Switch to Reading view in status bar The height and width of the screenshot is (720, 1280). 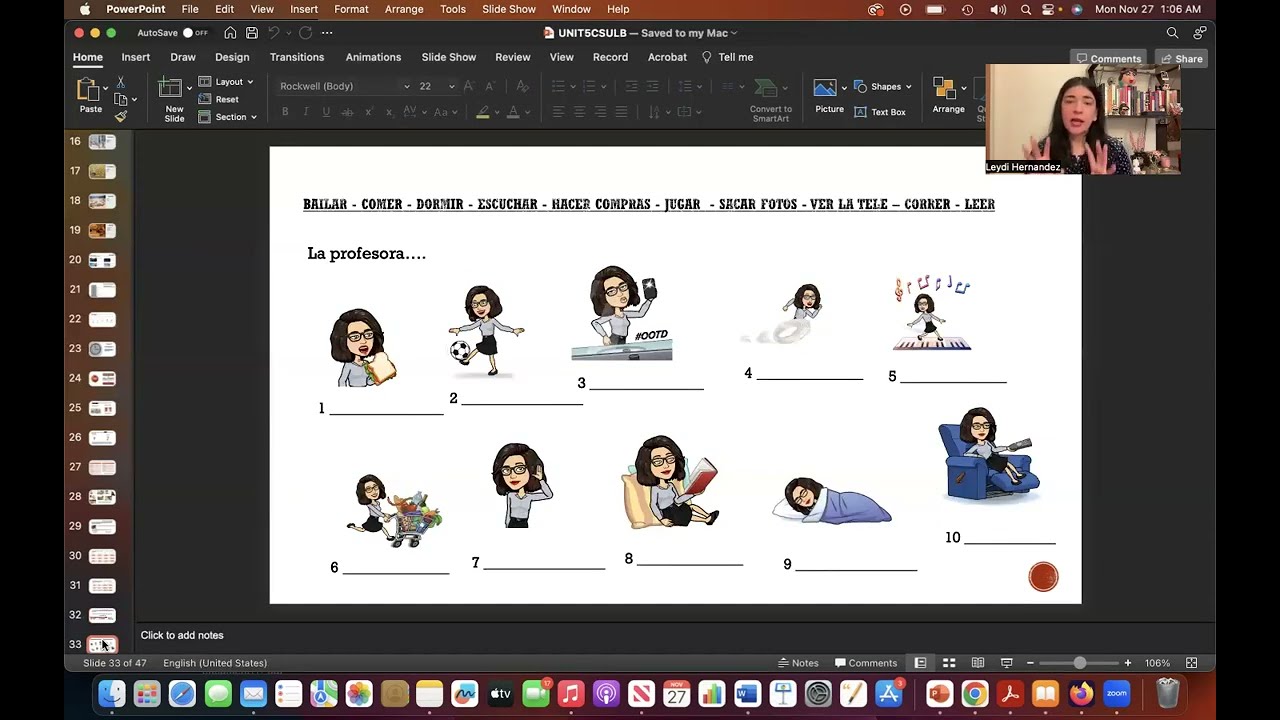point(978,663)
